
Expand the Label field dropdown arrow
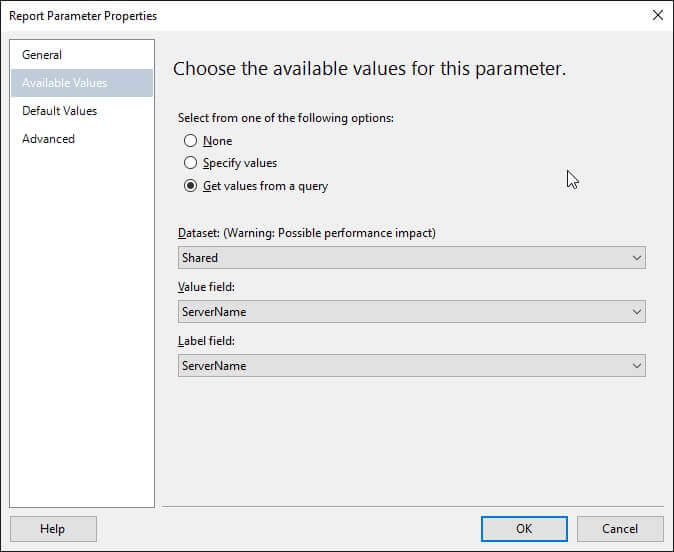(637, 366)
